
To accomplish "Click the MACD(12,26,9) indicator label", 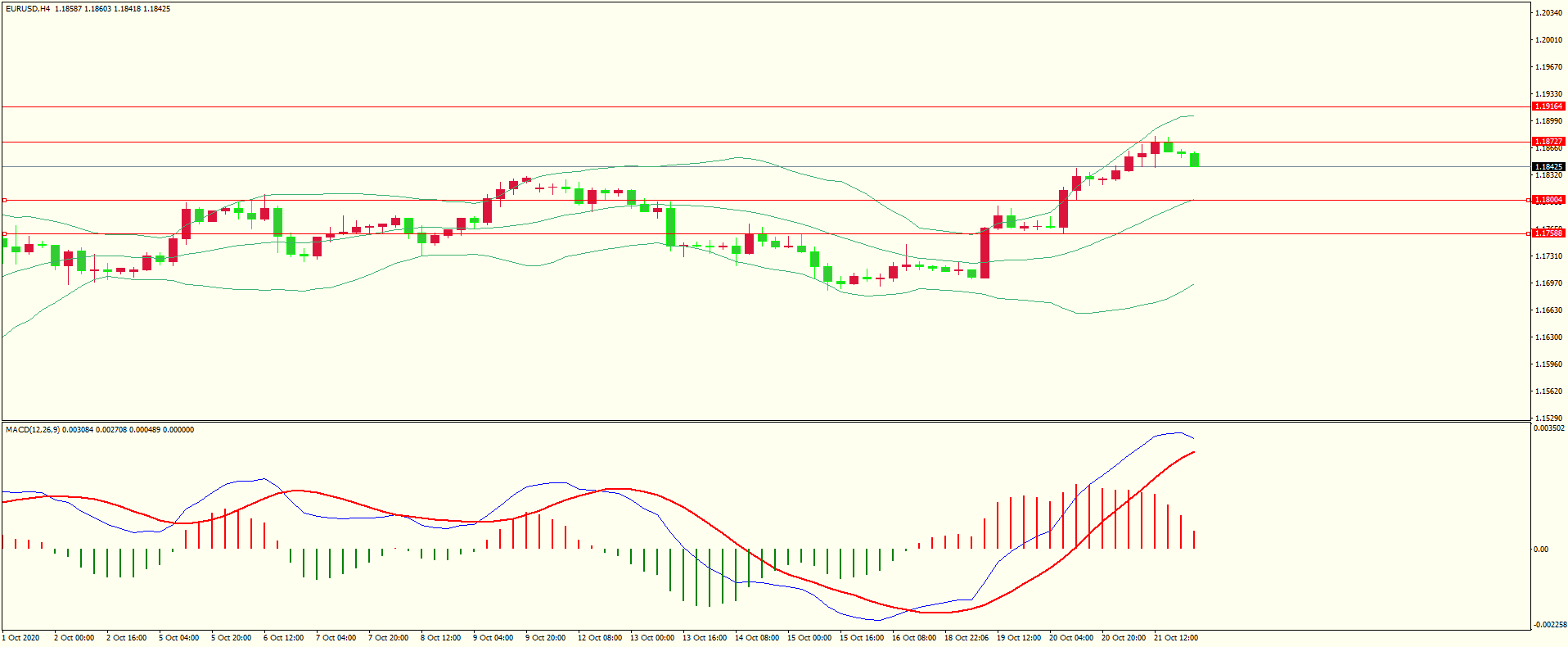I will (x=32, y=430).
